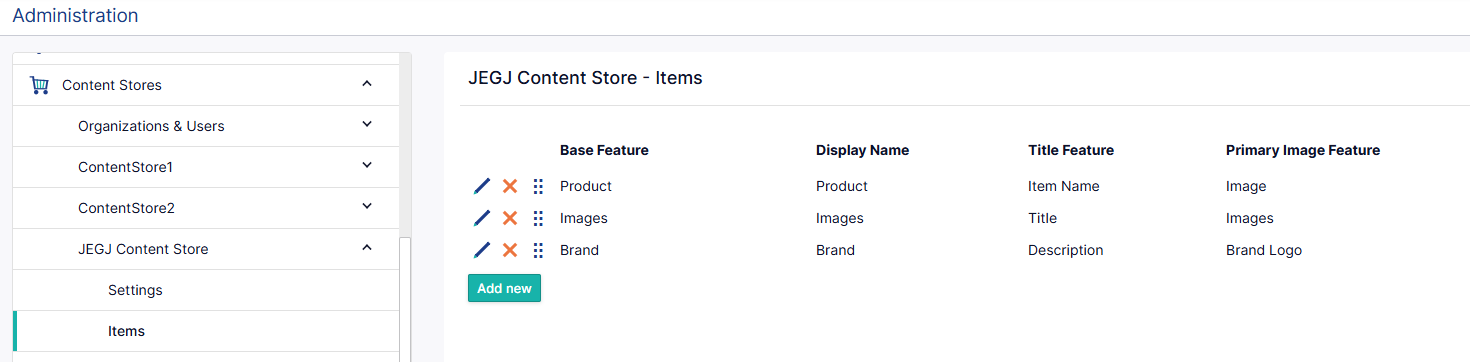Click the 'Brand Logo' cell
Screen dimensions: 1470x362
pyautogui.click(x=1264, y=250)
